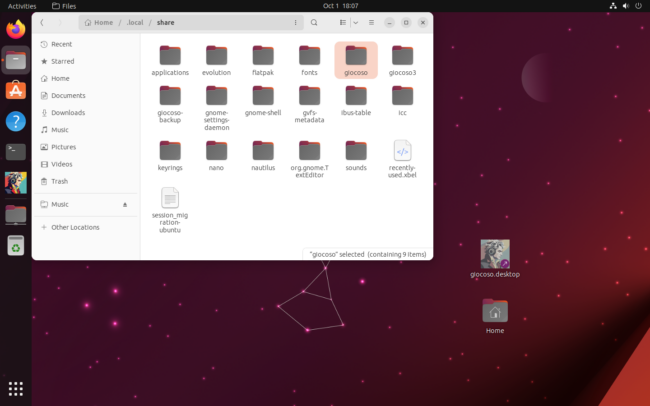
Task: Select the fonts folder
Action: tap(309, 61)
